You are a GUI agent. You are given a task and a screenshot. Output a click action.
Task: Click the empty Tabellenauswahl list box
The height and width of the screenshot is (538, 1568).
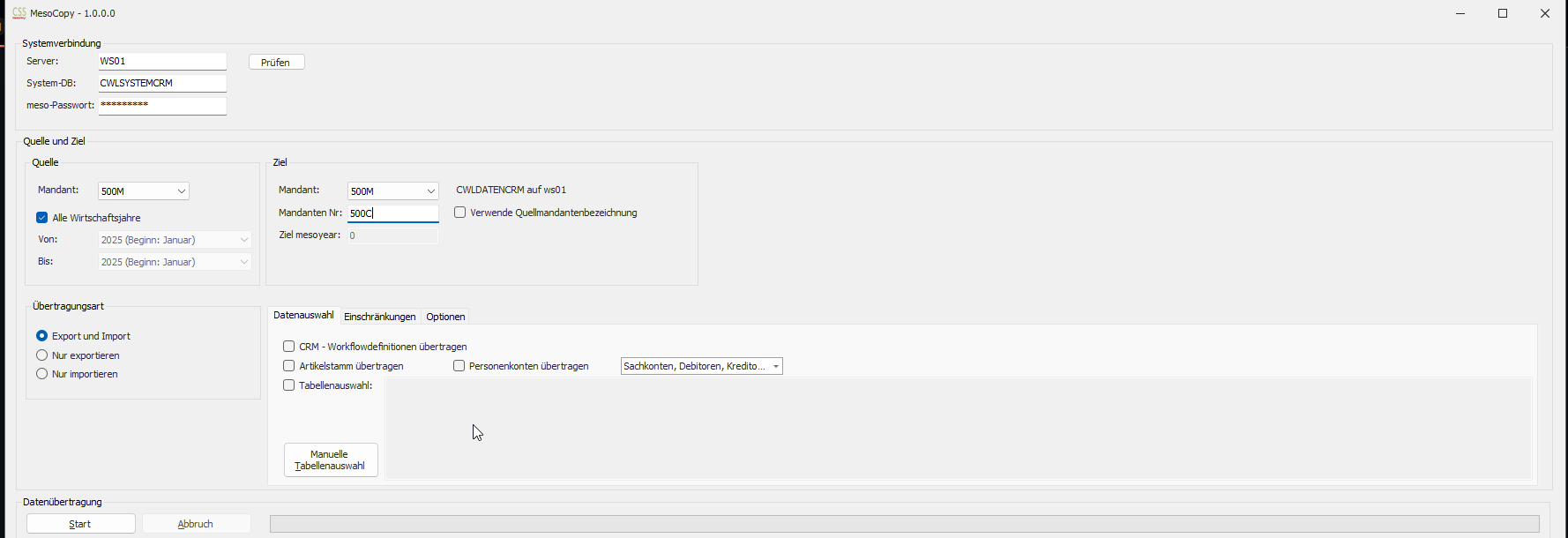pyautogui.click(x=959, y=429)
